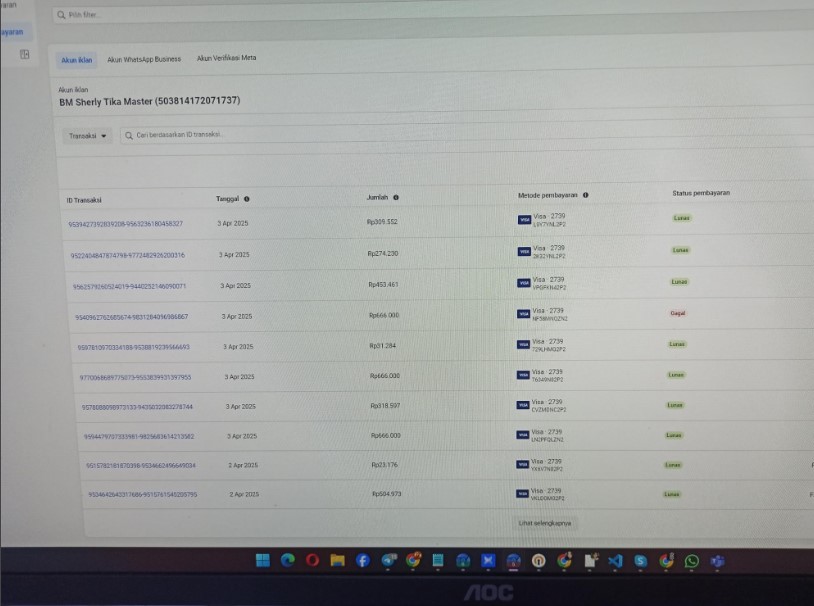Click the info icon next to Jumlah
Image resolution: width=814 pixels, height=606 pixels.
tap(396, 197)
